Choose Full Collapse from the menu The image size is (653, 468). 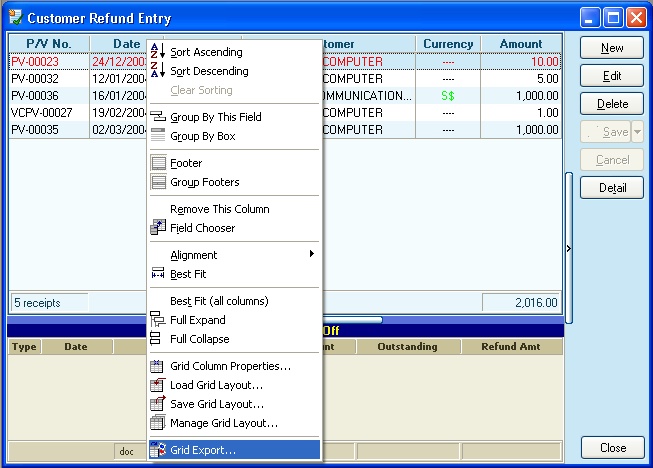(x=200, y=339)
